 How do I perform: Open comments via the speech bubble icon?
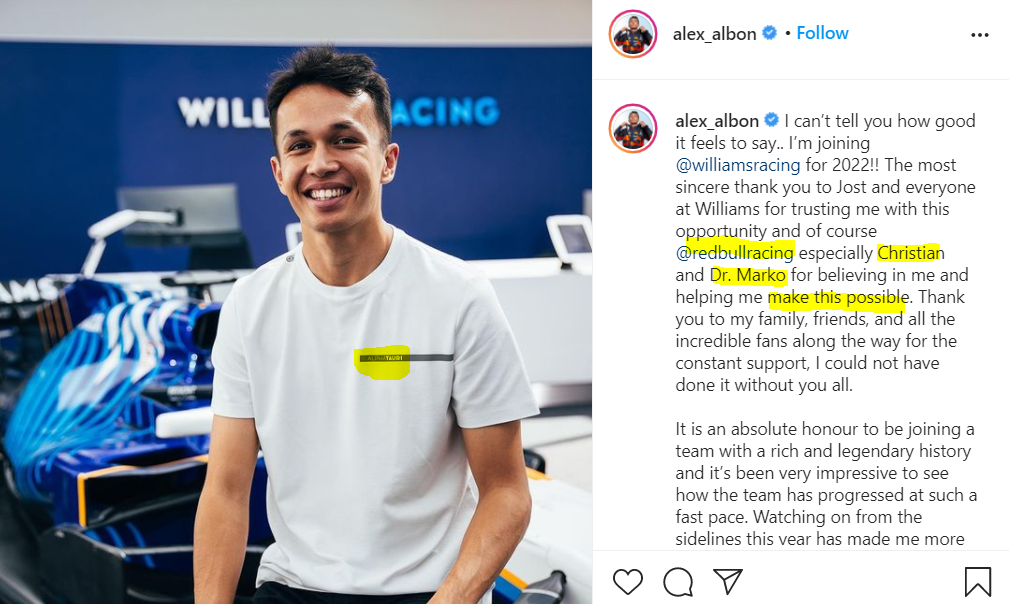[x=678, y=581]
